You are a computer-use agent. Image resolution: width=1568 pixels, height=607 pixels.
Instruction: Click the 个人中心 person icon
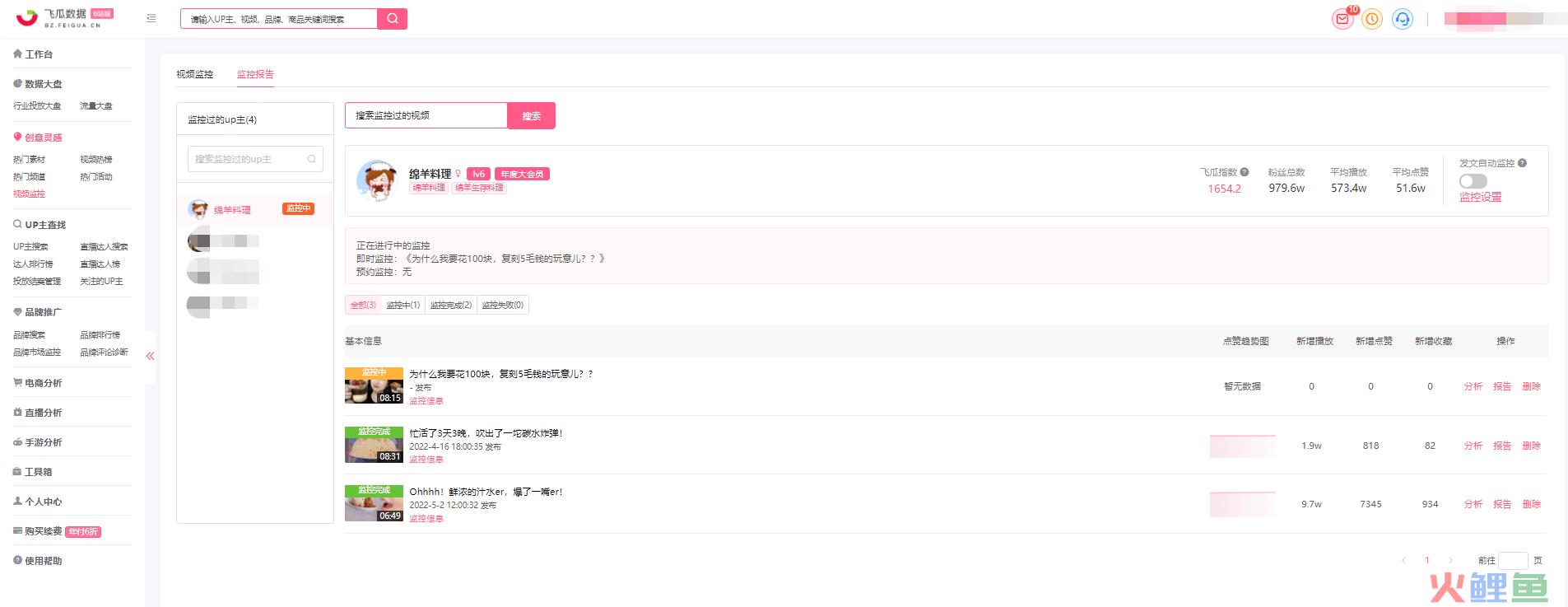18,501
